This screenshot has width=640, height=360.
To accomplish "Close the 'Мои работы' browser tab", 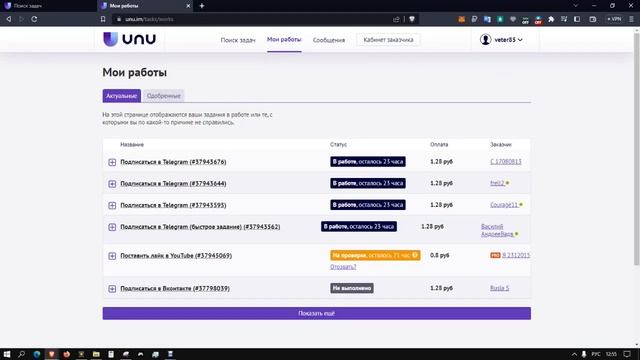I will click(x=188, y=6).
